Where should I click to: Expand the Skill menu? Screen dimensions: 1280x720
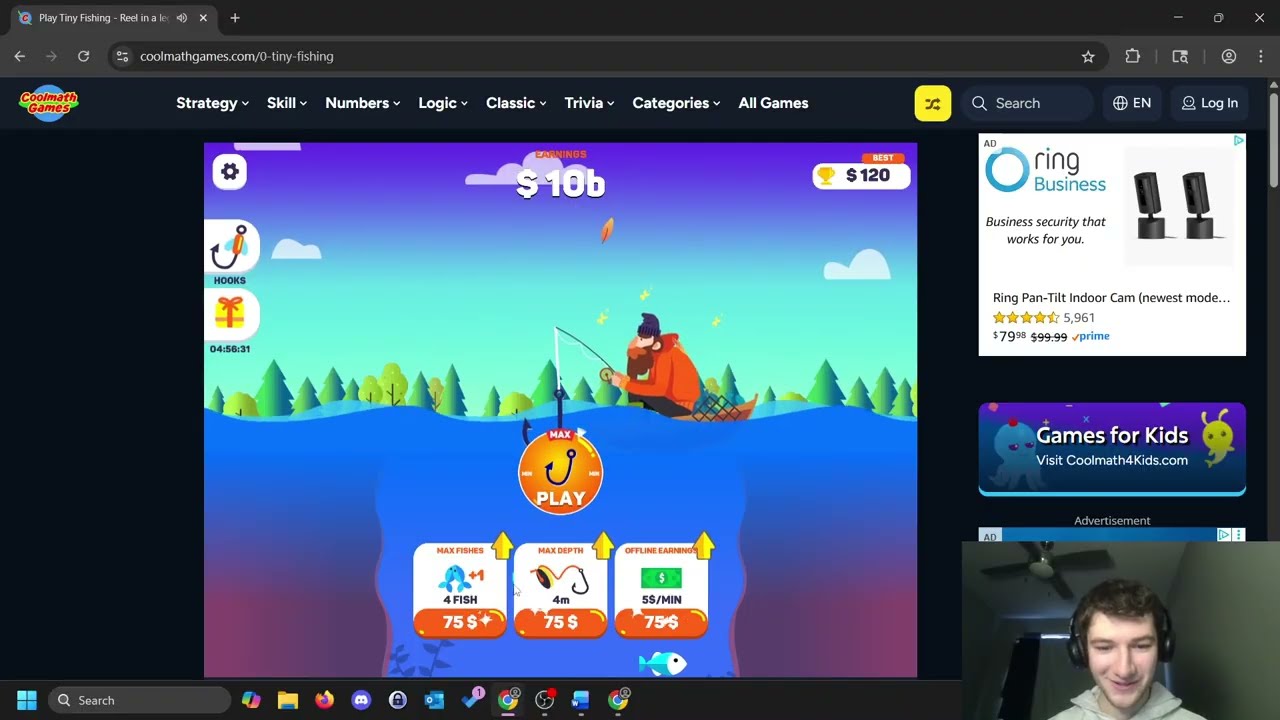coord(286,103)
